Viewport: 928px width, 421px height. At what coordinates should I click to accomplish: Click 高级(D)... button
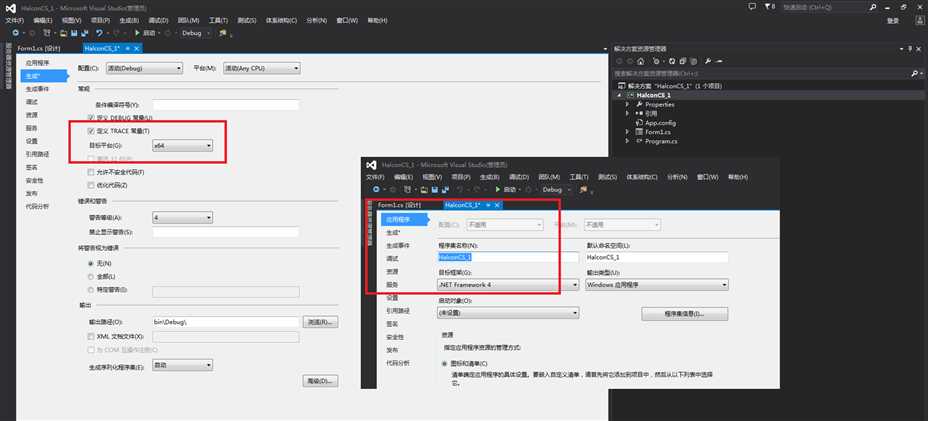pos(321,381)
